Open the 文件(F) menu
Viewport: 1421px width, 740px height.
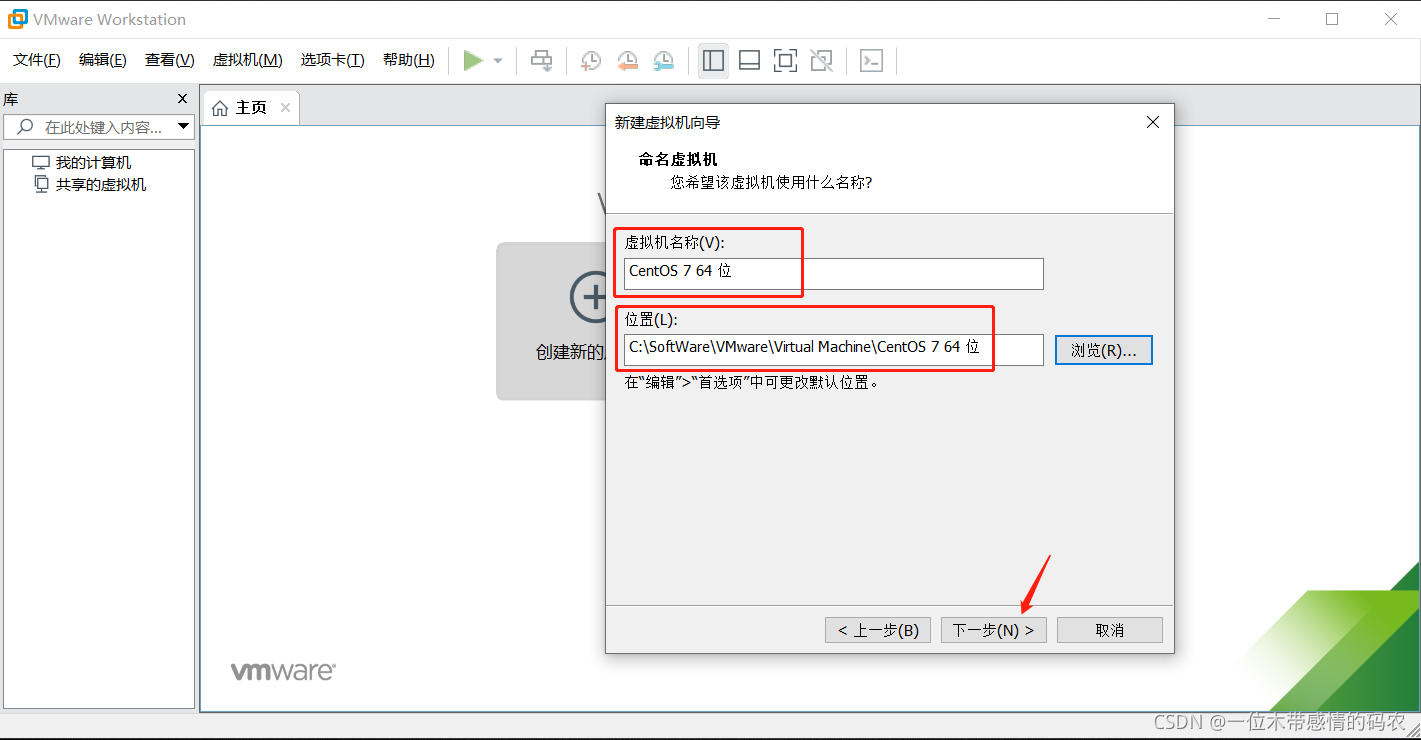(x=37, y=60)
